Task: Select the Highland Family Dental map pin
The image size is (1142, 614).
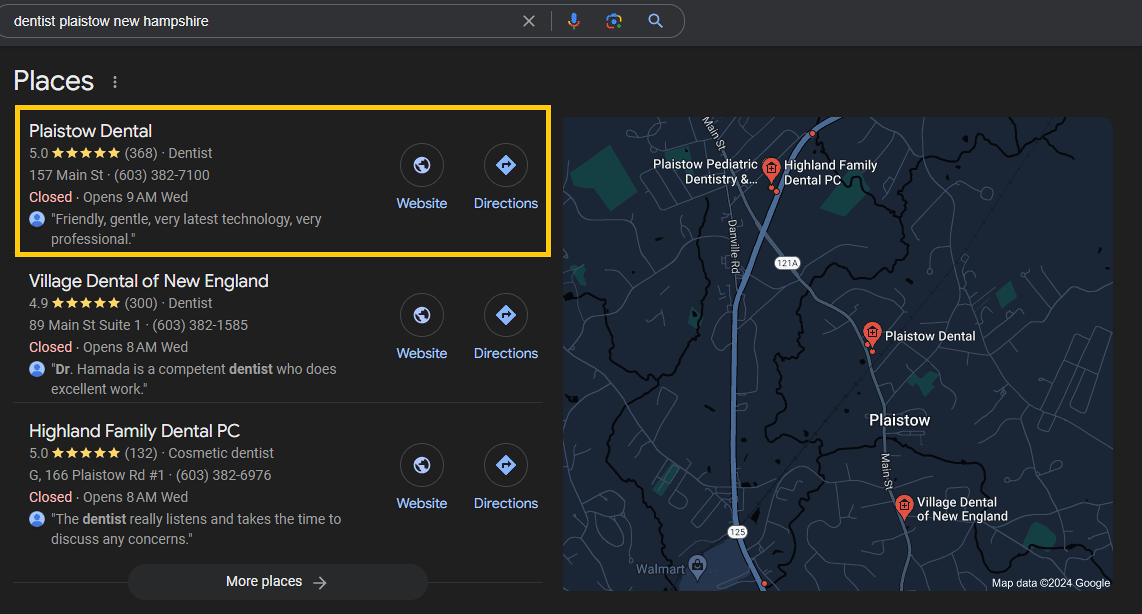Action: coord(771,168)
